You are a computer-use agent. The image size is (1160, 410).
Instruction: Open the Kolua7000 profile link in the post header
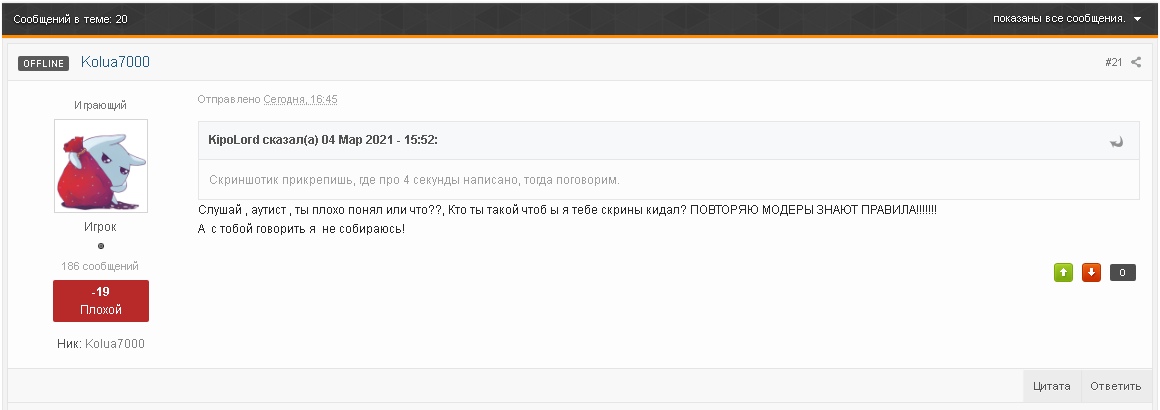[x=115, y=62]
